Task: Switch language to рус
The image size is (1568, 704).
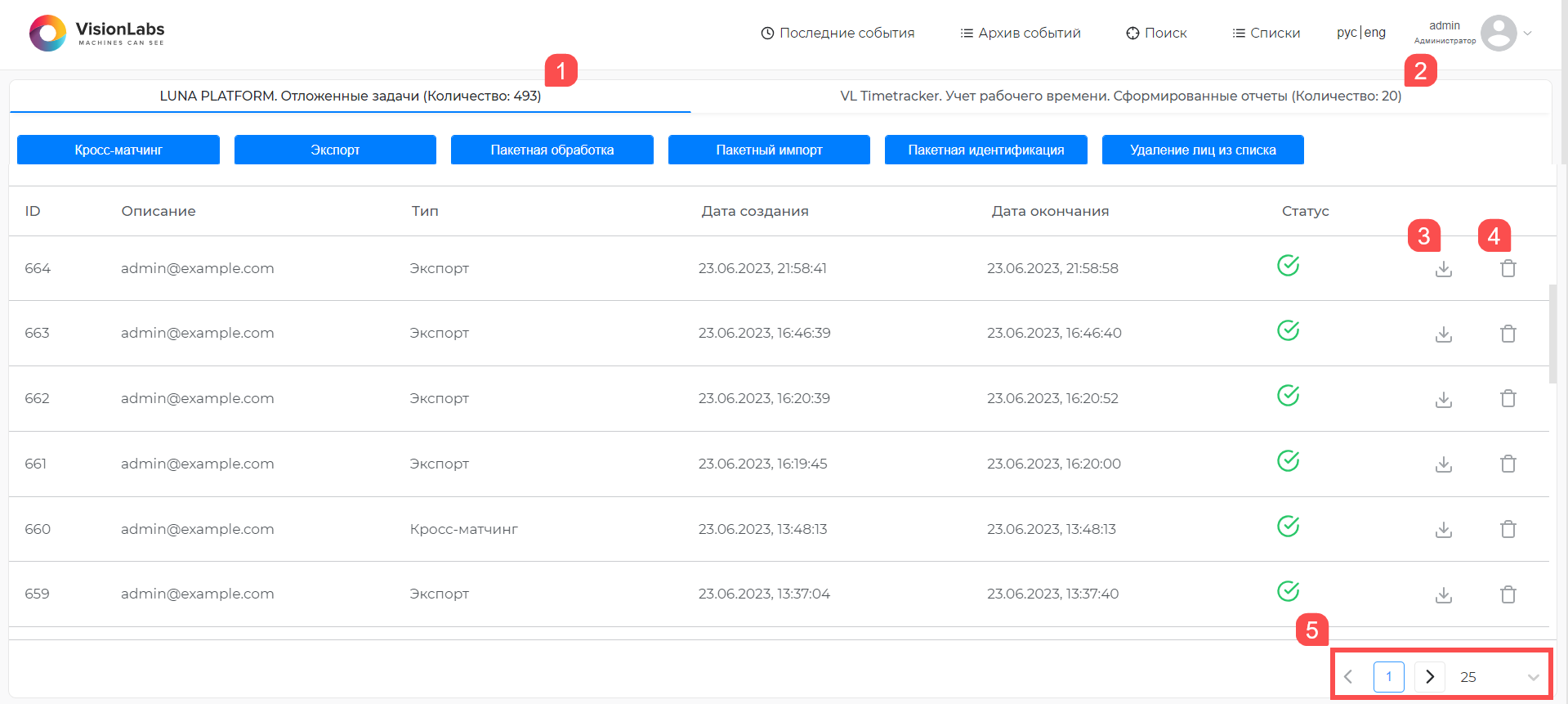Action: (x=1347, y=33)
